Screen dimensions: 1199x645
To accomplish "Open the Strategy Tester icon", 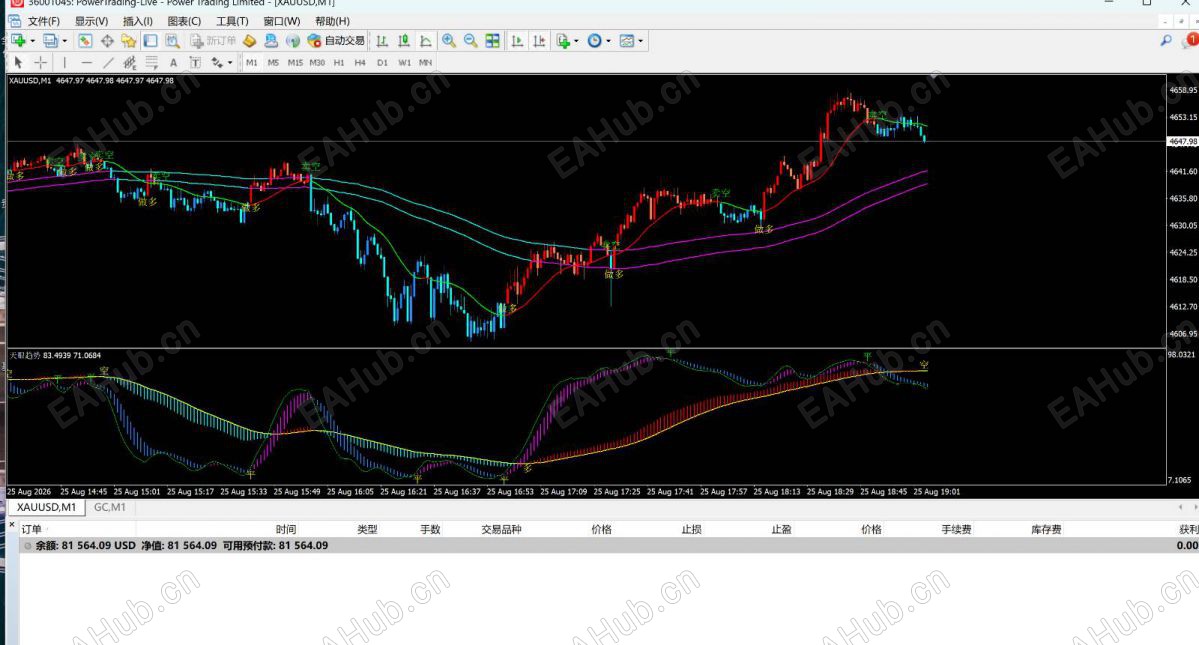I will tap(173, 41).
